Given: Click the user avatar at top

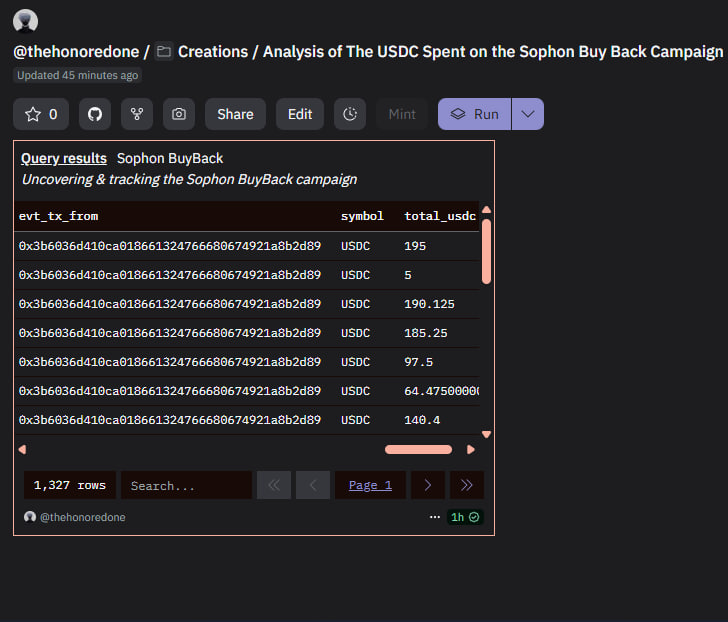Looking at the screenshot, I should pos(26,21).
